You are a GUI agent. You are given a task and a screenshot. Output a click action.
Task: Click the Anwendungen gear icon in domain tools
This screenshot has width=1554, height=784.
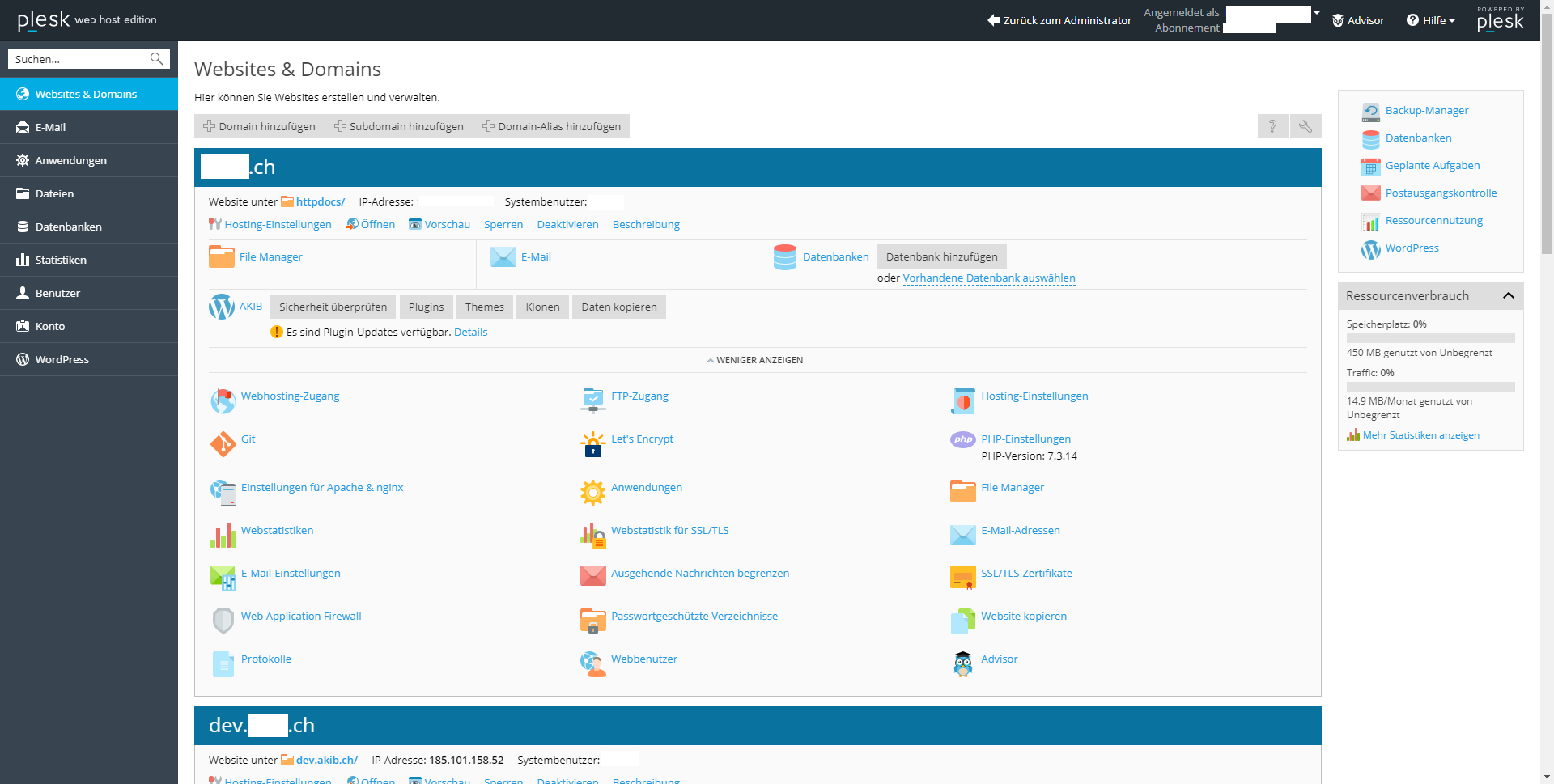tap(593, 492)
